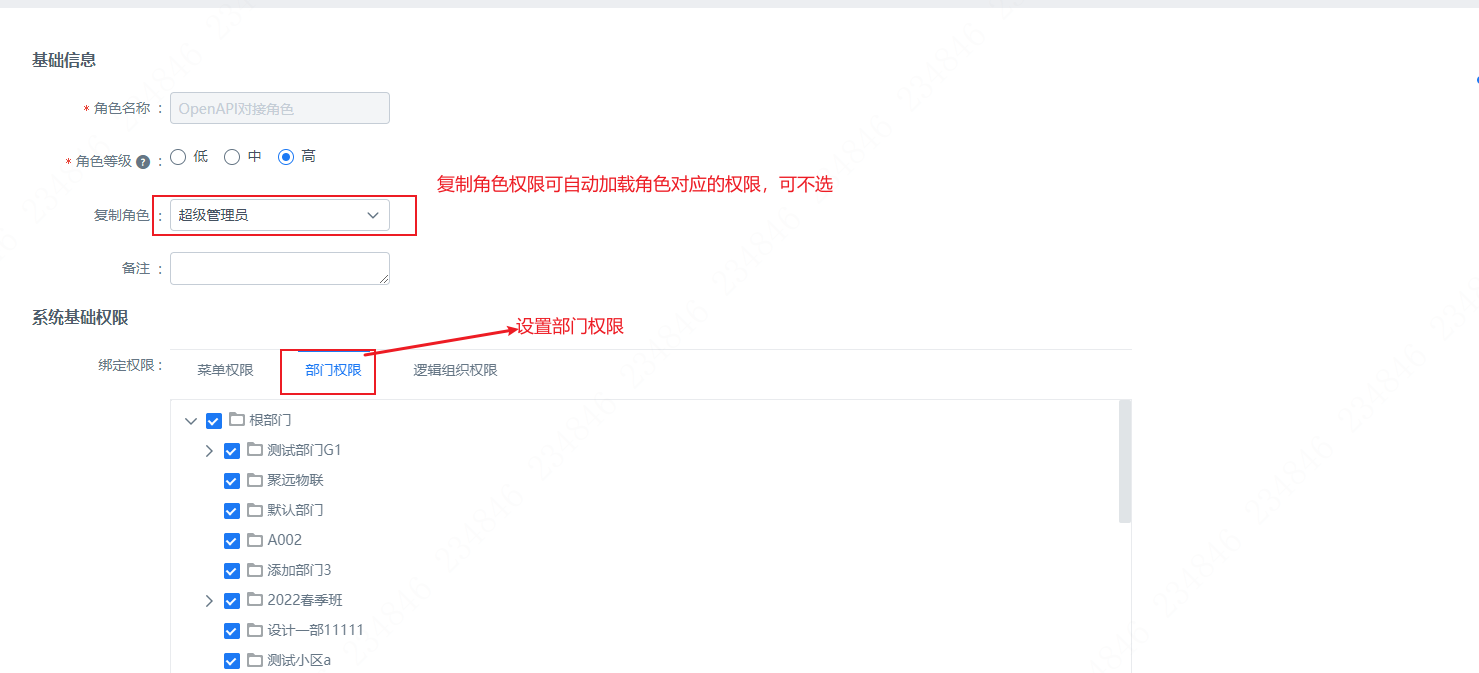Uncheck the 根部门 checkbox

click(x=213, y=421)
